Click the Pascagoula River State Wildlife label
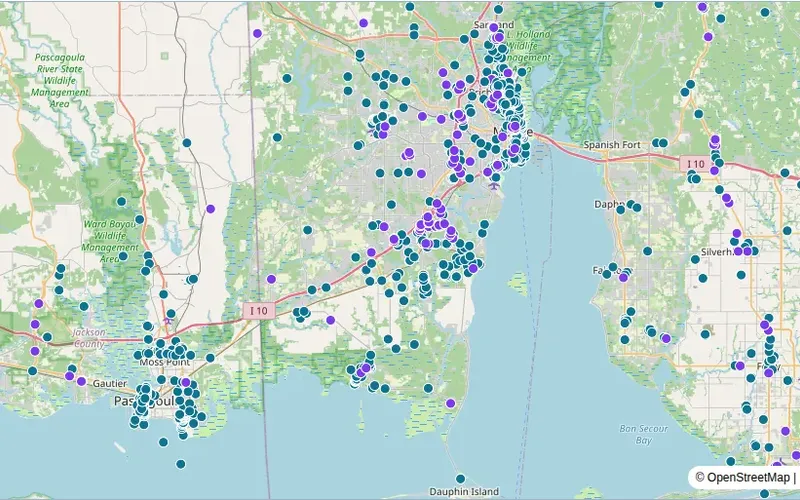This screenshot has width=800, height=500. point(60,80)
